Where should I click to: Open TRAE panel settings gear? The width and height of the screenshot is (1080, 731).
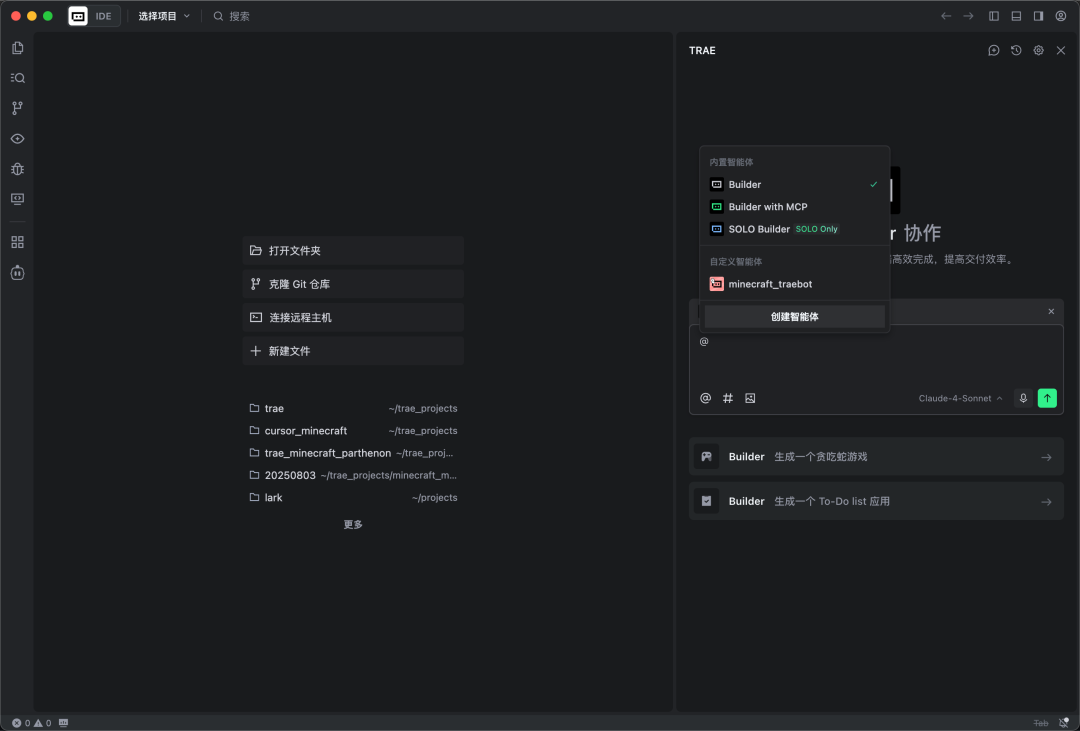(x=1039, y=50)
